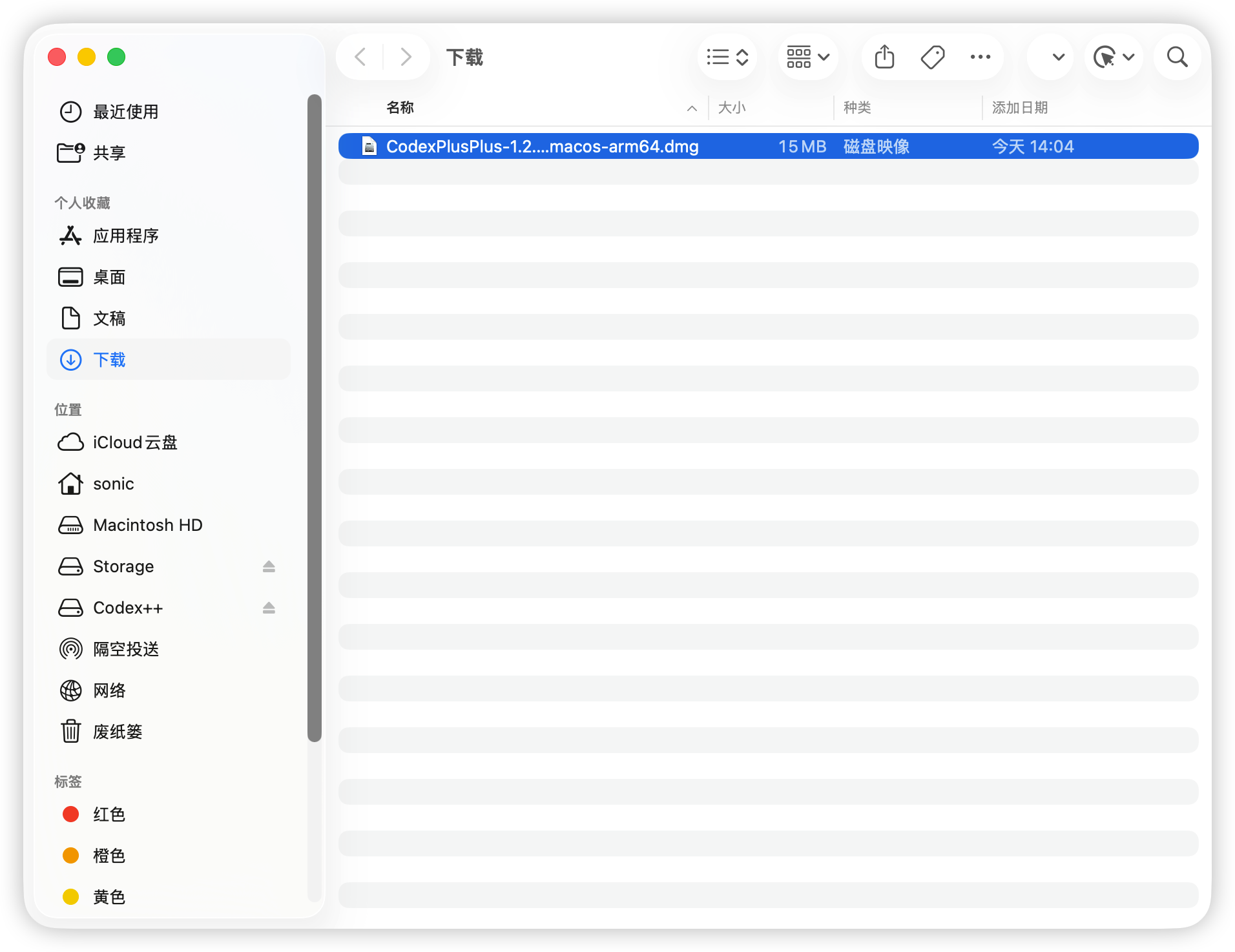Click the orange tag color dot
This screenshot has height=952, width=1235.
70,856
